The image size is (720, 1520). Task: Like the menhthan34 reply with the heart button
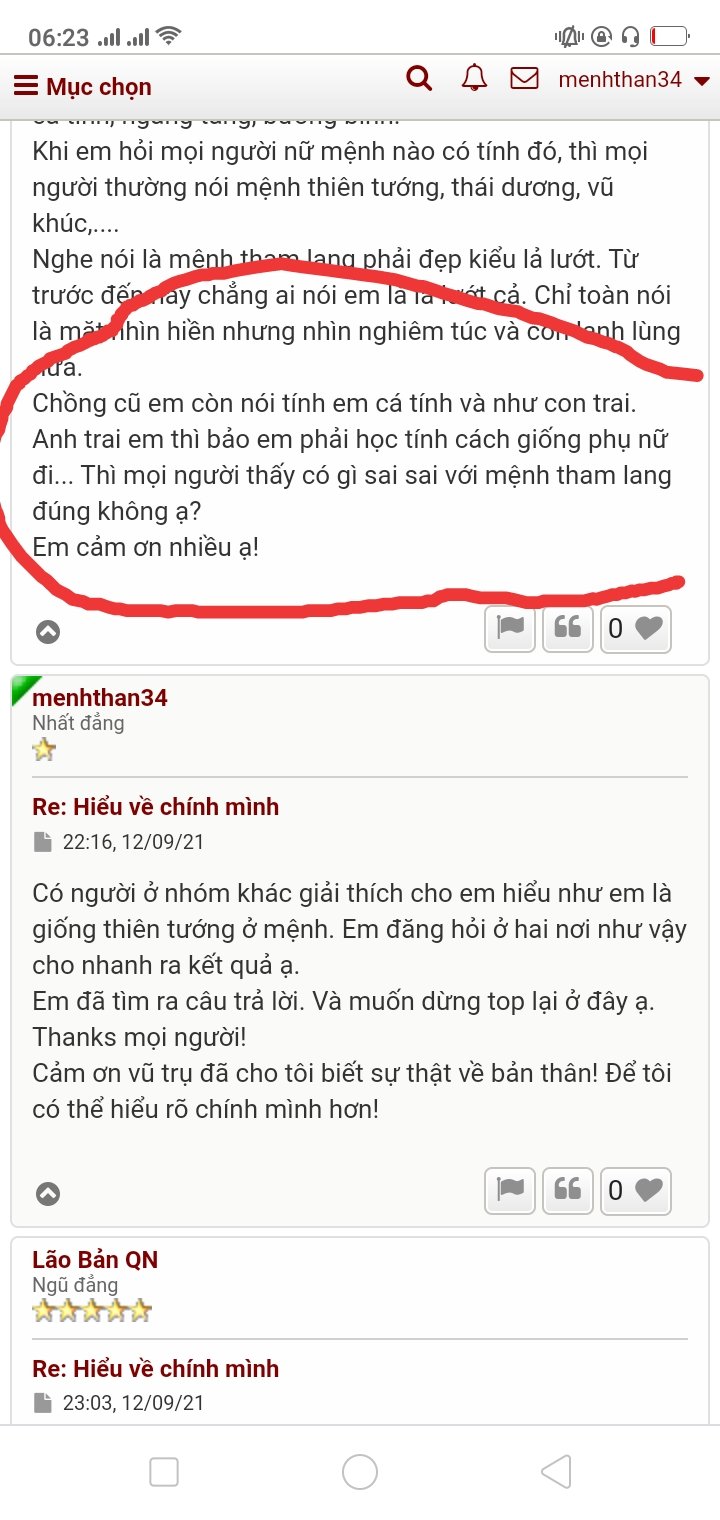point(636,1190)
